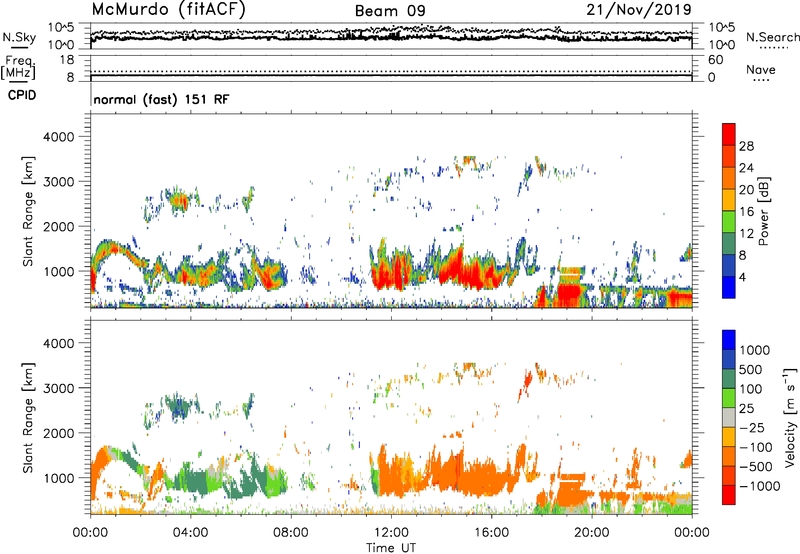Click the 'Beam 09' heading
This screenshot has height=554, width=800.
(x=390, y=11)
